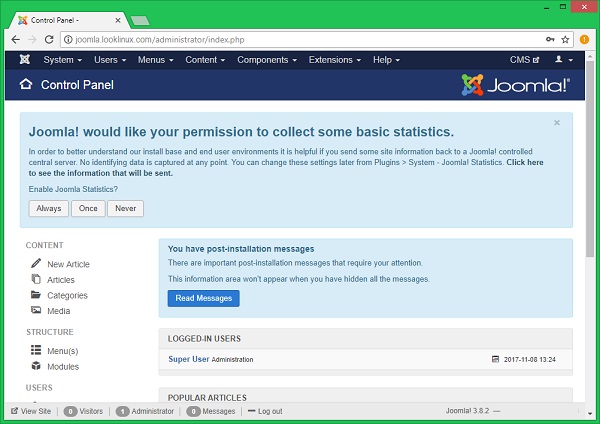Close the Control Panel browser tab
The height and width of the screenshot is (424, 600).
(118, 20)
